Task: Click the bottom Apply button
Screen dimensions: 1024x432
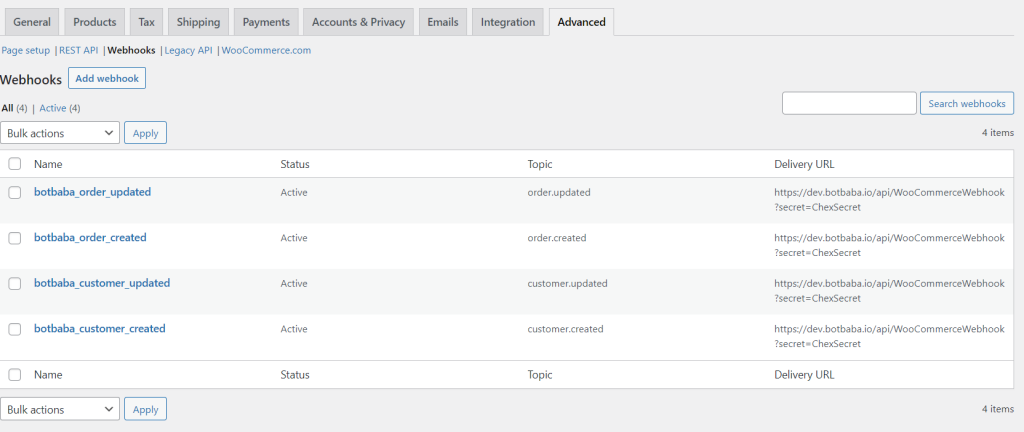Action: 146,409
